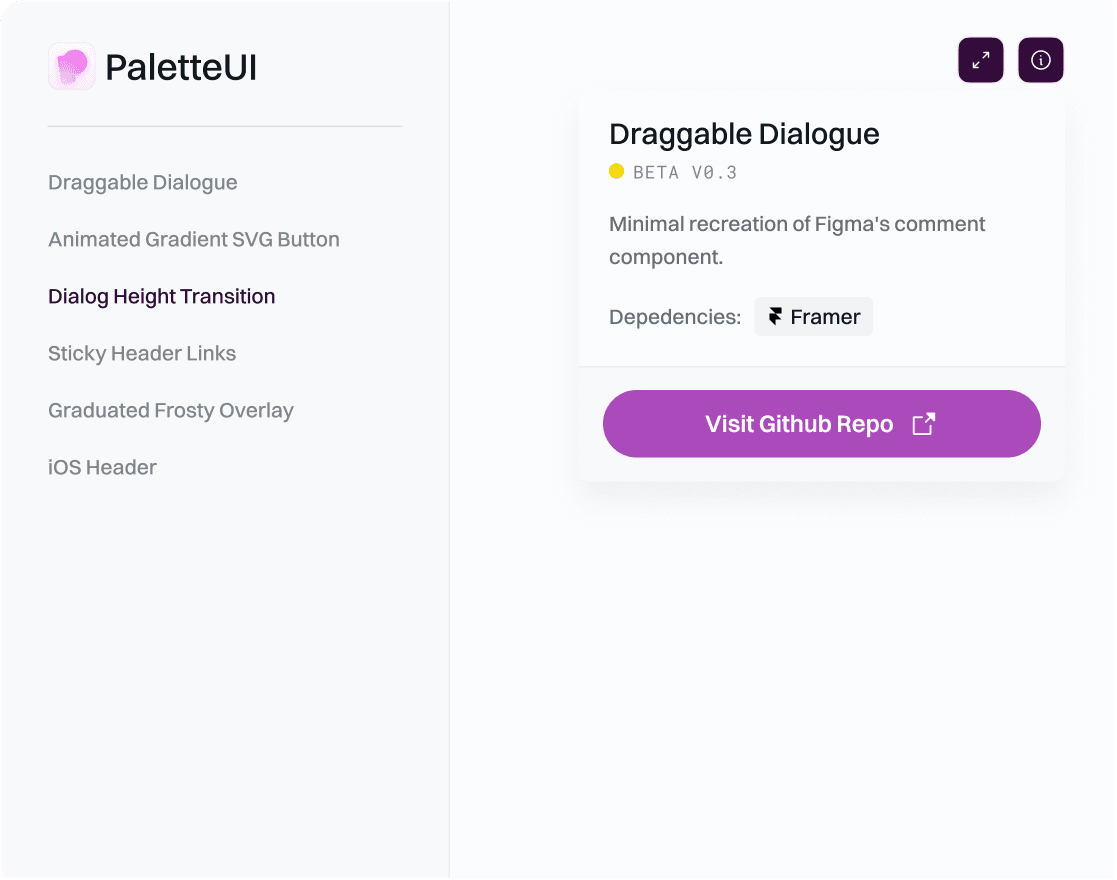Viewport: 1117px width, 880px height.
Task: Click the Framer logo icon in the dependency badge
Action: click(x=775, y=317)
